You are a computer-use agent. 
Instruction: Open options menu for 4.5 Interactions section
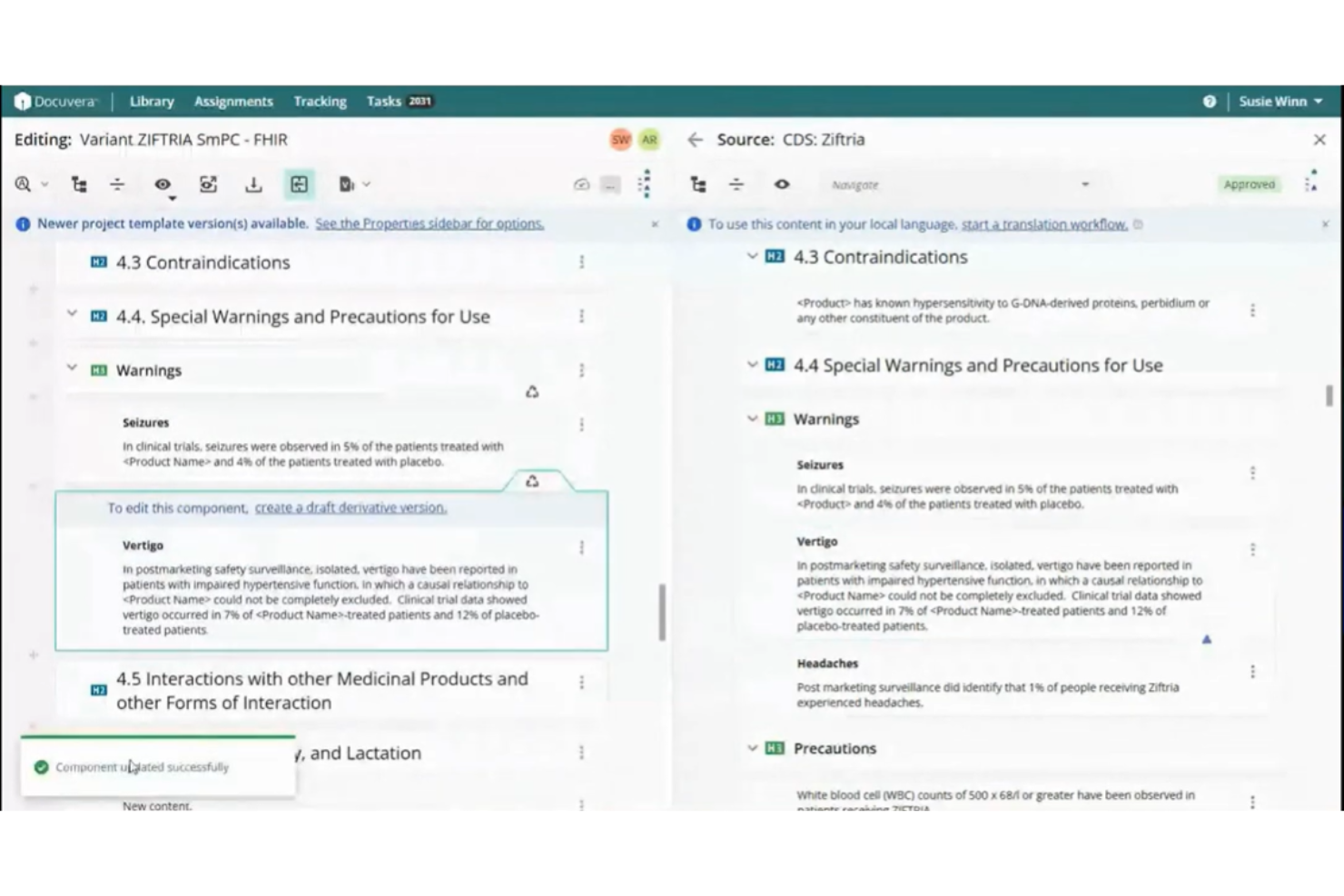coord(582,683)
